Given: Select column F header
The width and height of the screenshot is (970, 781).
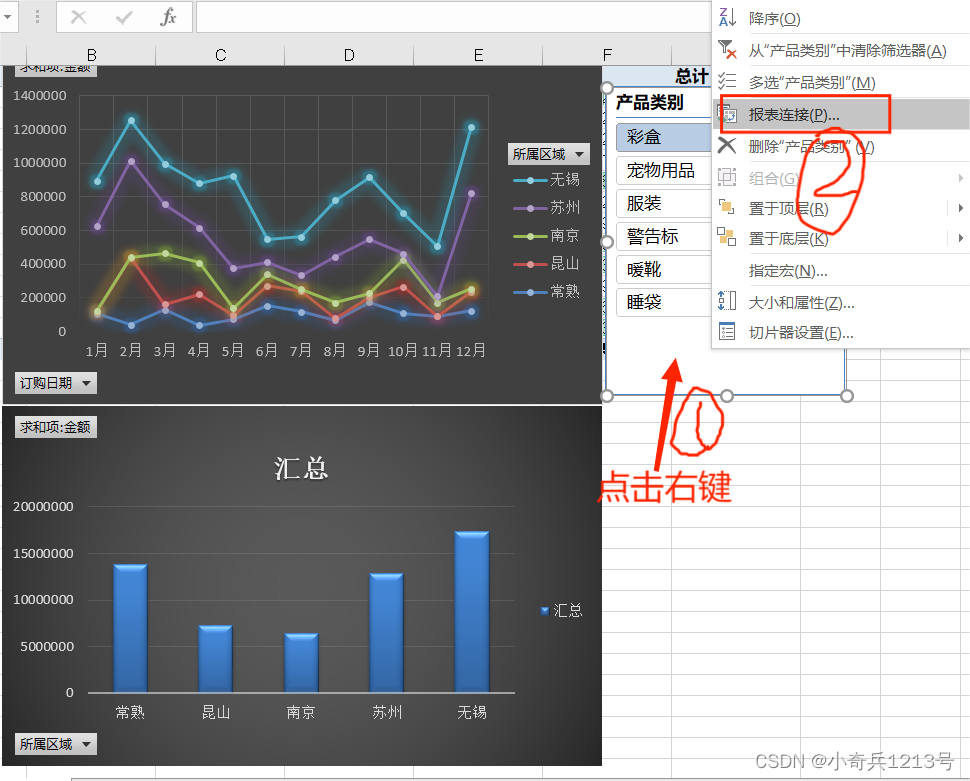Looking at the screenshot, I should (607, 55).
